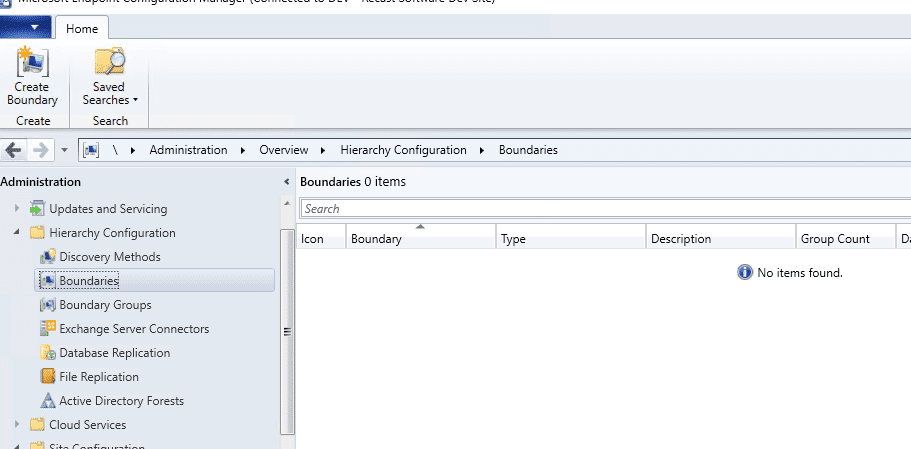Click the navigation pane vertical scrollbar

pos(288,330)
